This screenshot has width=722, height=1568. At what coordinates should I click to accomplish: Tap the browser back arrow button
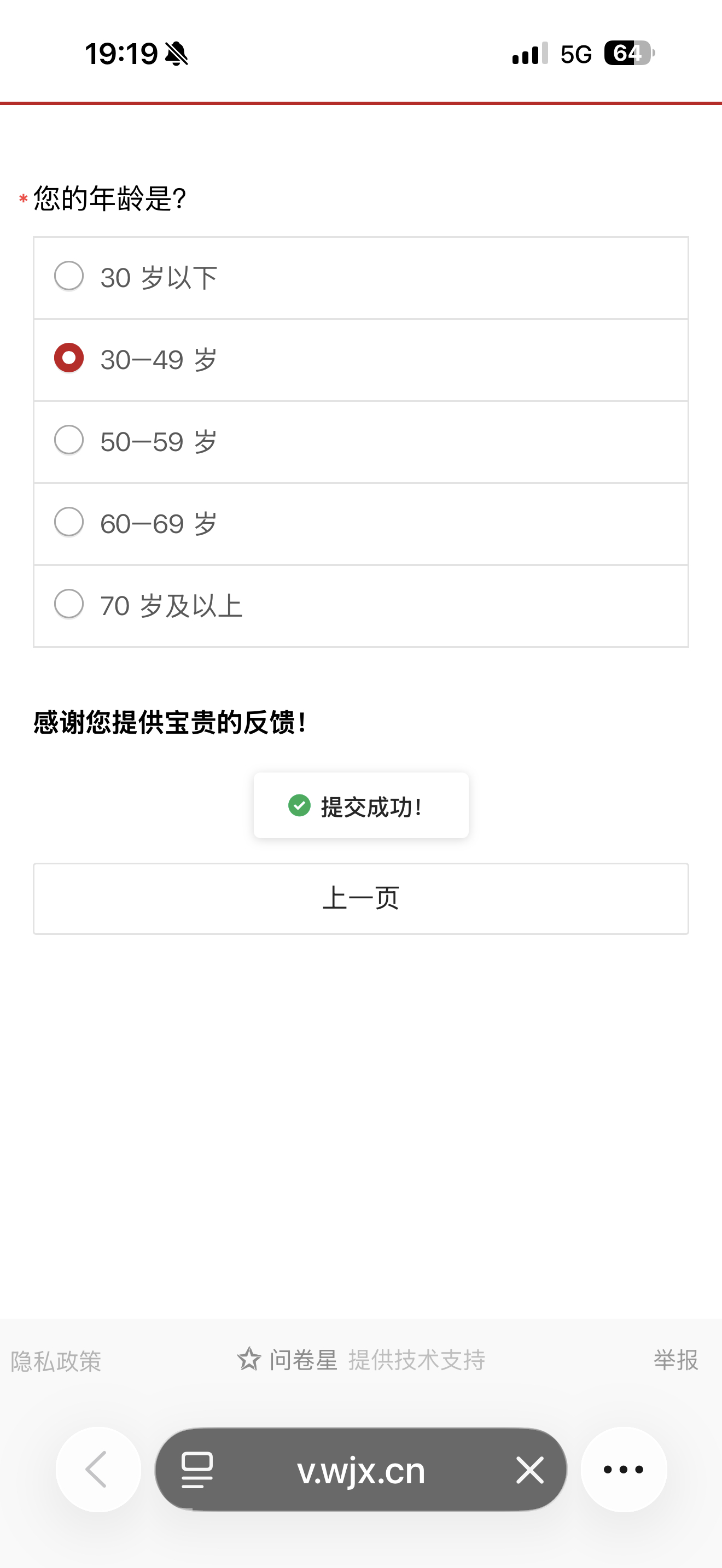tap(98, 1469)
